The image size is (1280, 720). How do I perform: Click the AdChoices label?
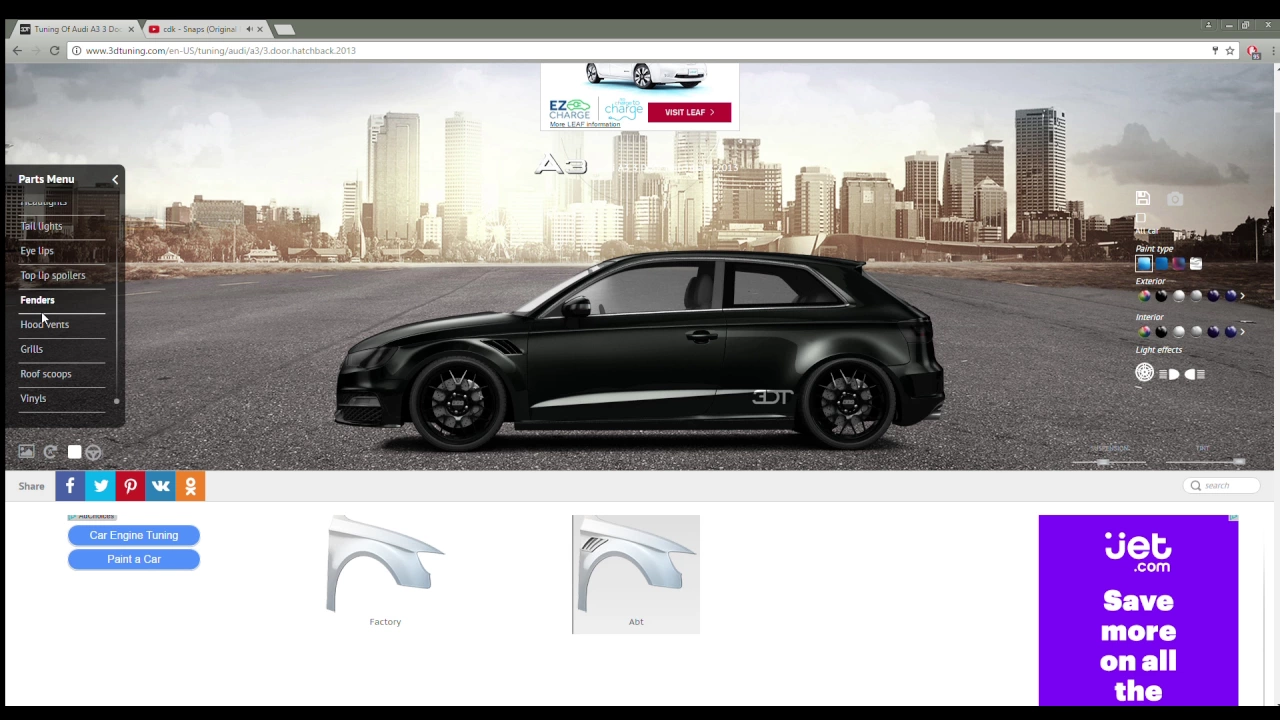(92, 516)
